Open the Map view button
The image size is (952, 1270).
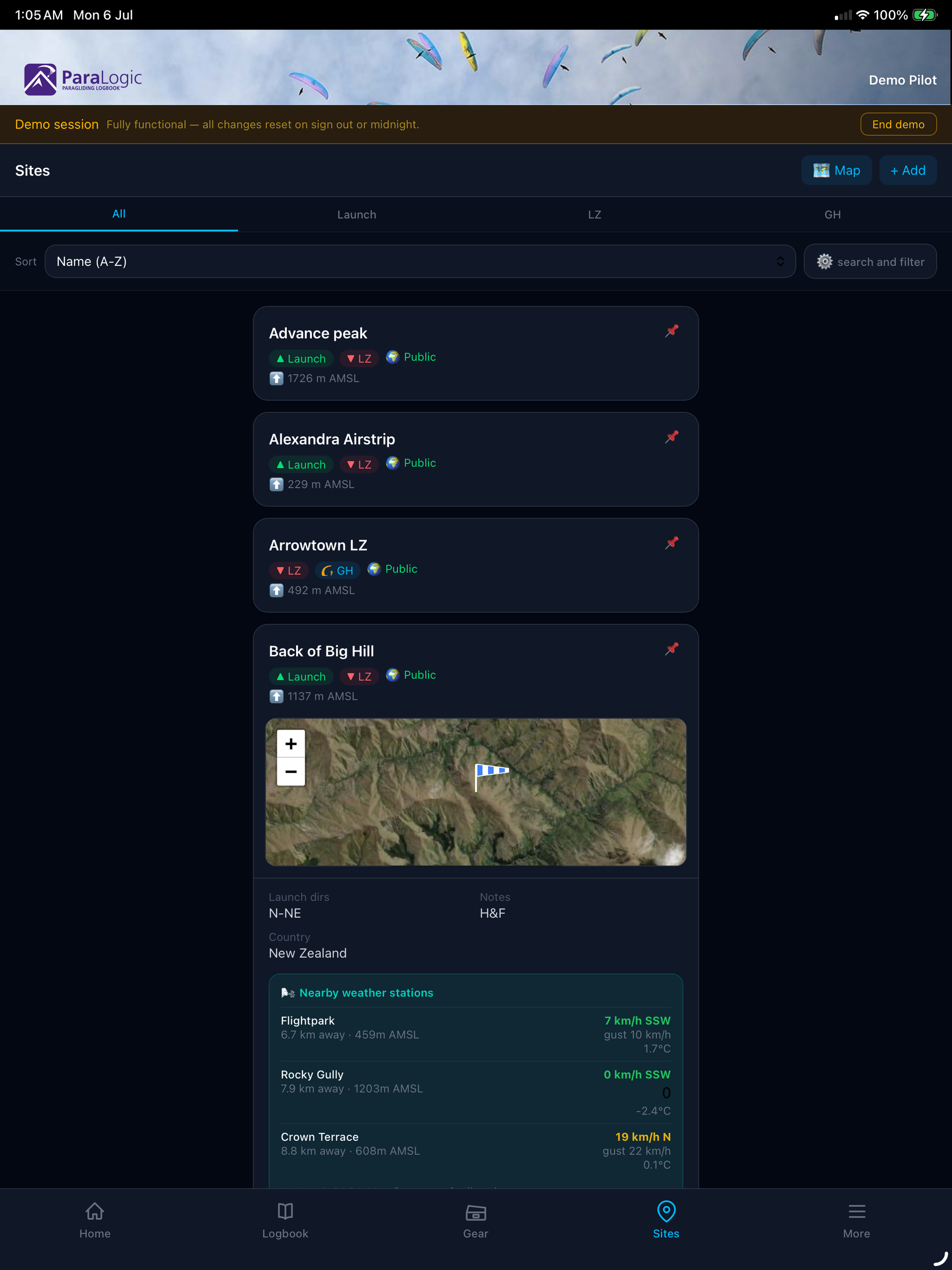pos(837,171)
